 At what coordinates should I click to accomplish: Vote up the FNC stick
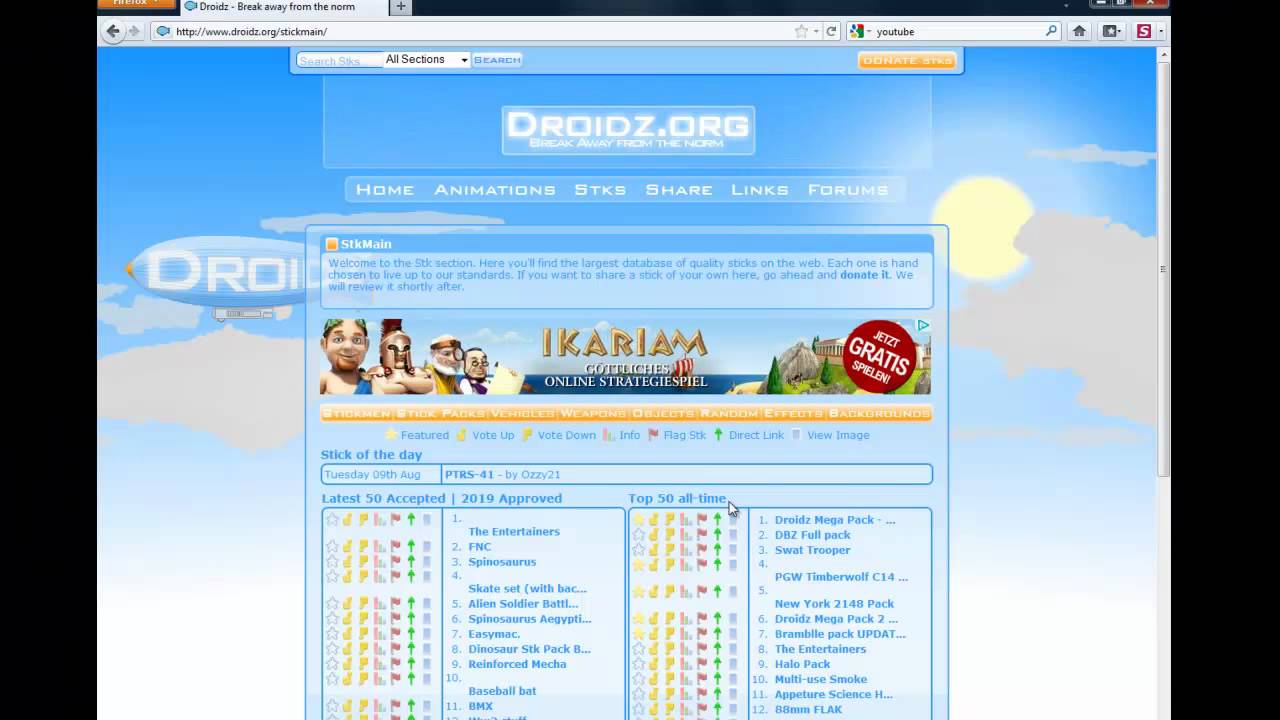[x=347, y=546]
